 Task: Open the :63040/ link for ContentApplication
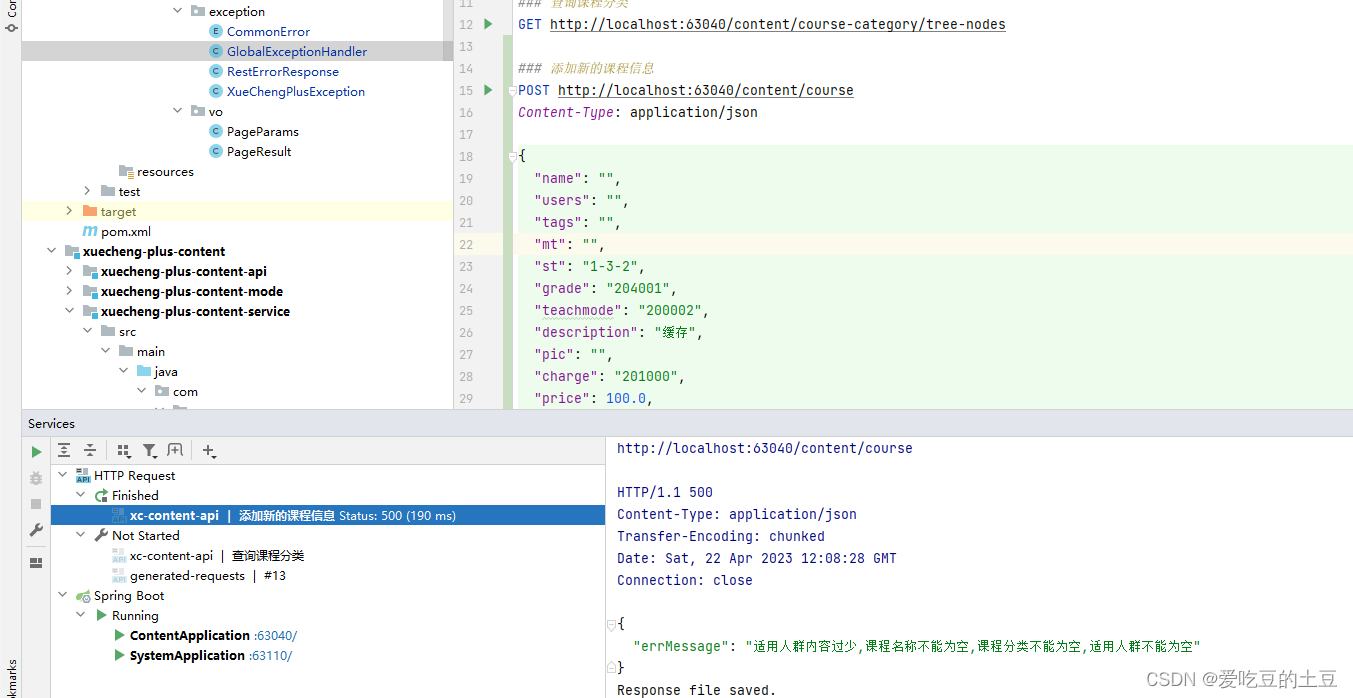point(276,636)
